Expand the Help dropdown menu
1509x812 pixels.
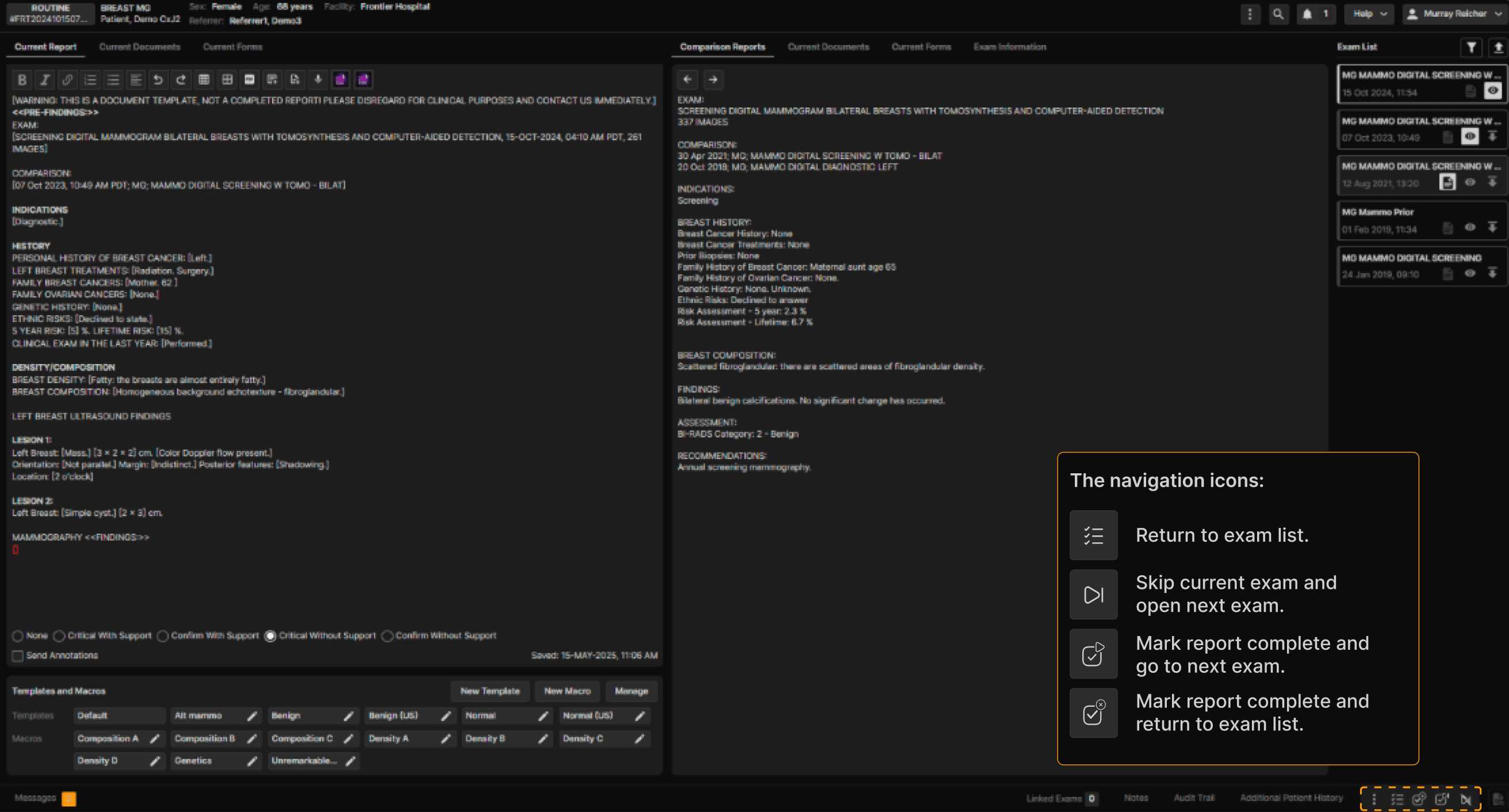[x=1370, y=14]
